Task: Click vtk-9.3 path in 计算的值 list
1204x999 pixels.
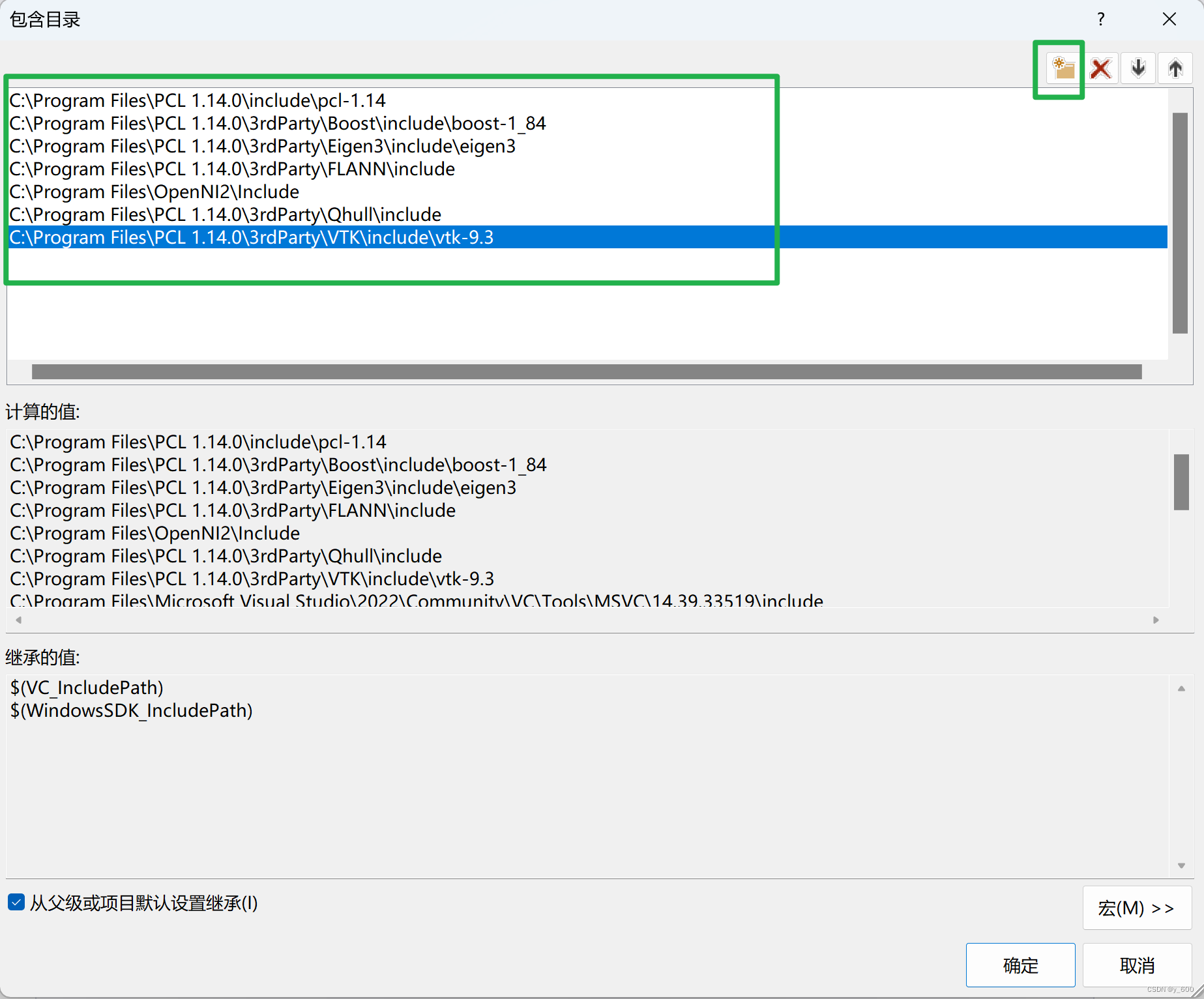Action: coord(252,579)
